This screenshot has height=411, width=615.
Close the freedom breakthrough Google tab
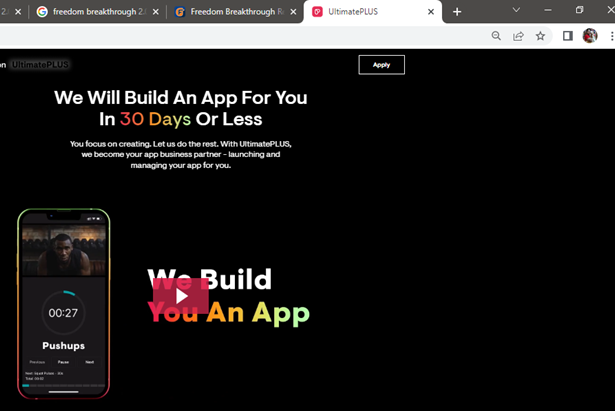click(156, 12)
